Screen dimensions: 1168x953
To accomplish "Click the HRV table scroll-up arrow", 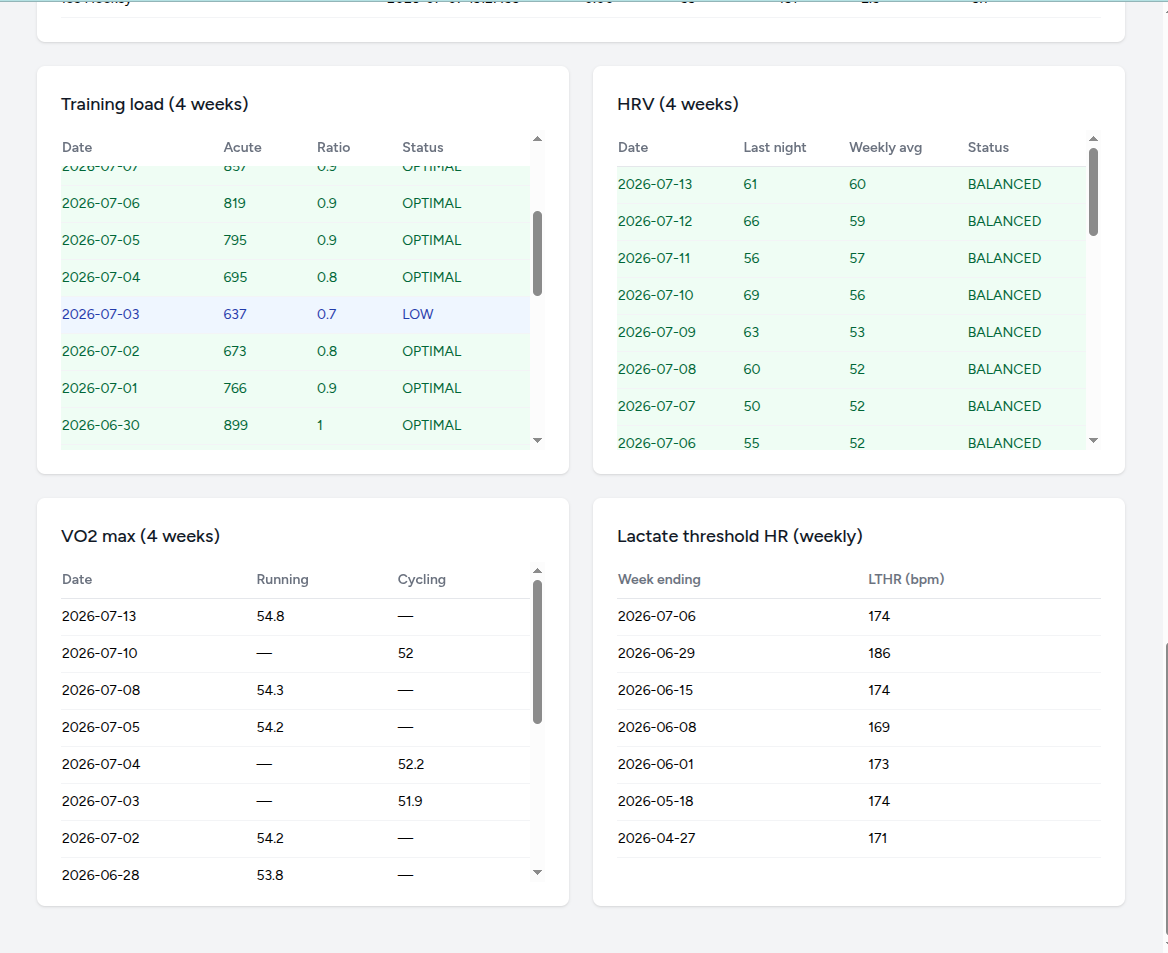I will click(x=1093, y=139).
